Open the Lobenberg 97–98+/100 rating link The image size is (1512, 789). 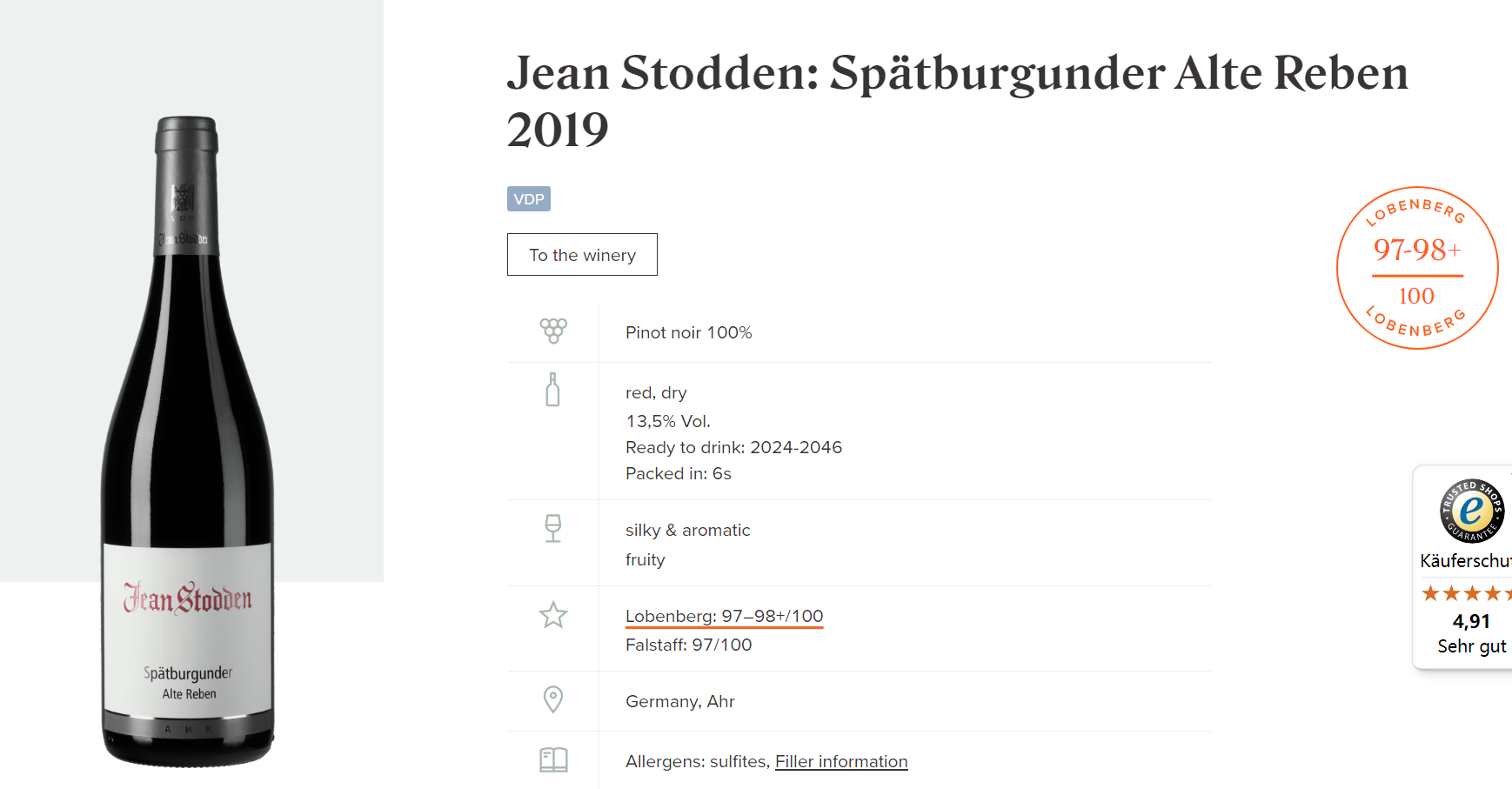pyautogui.click(x=724, y=616)
